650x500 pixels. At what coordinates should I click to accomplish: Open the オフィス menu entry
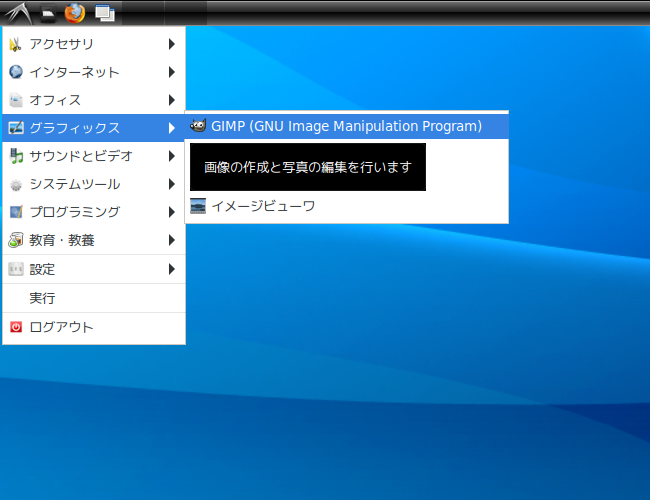94,100
